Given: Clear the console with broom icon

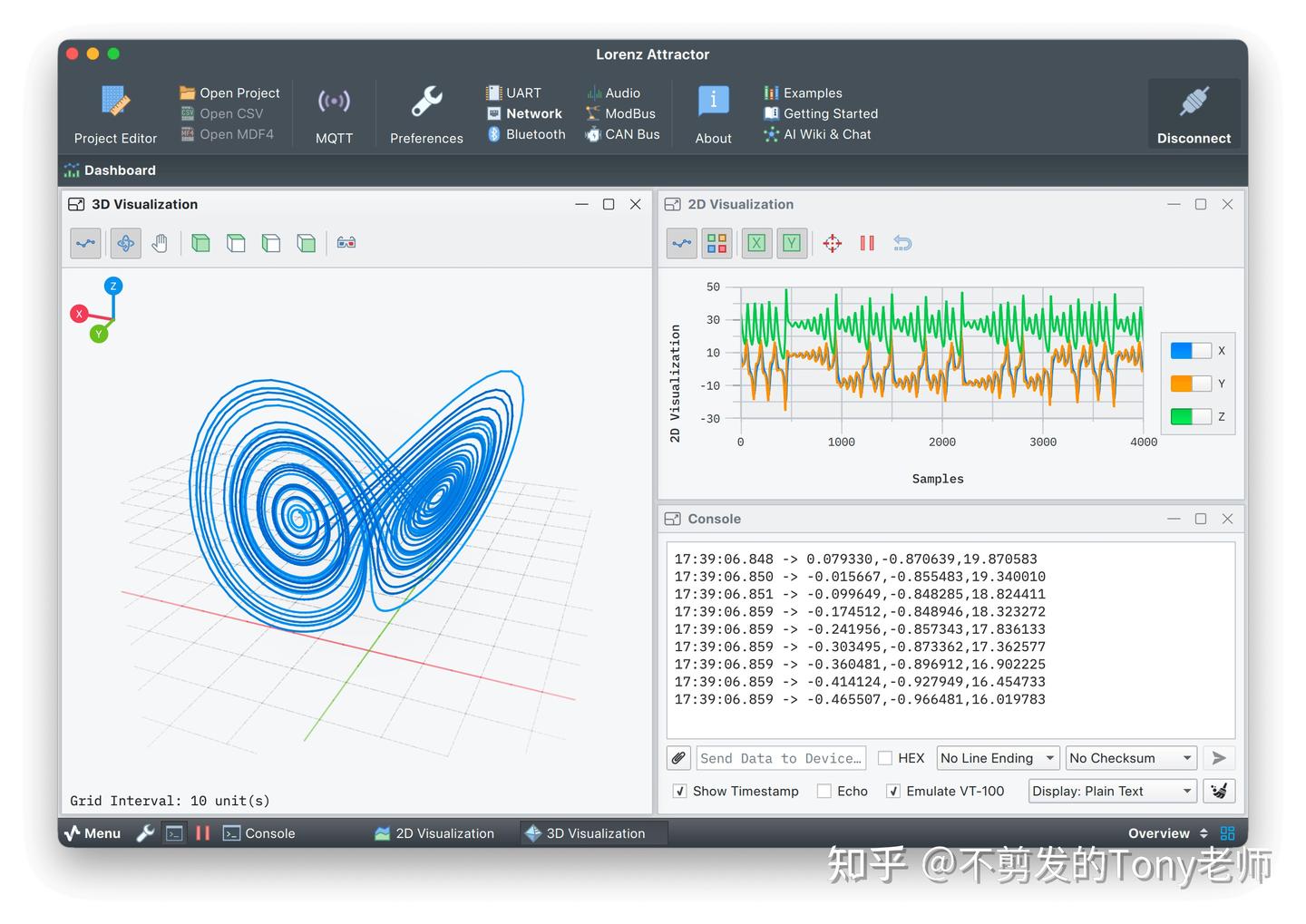Looking at the screenshot, I should [x=1219, y=791].
